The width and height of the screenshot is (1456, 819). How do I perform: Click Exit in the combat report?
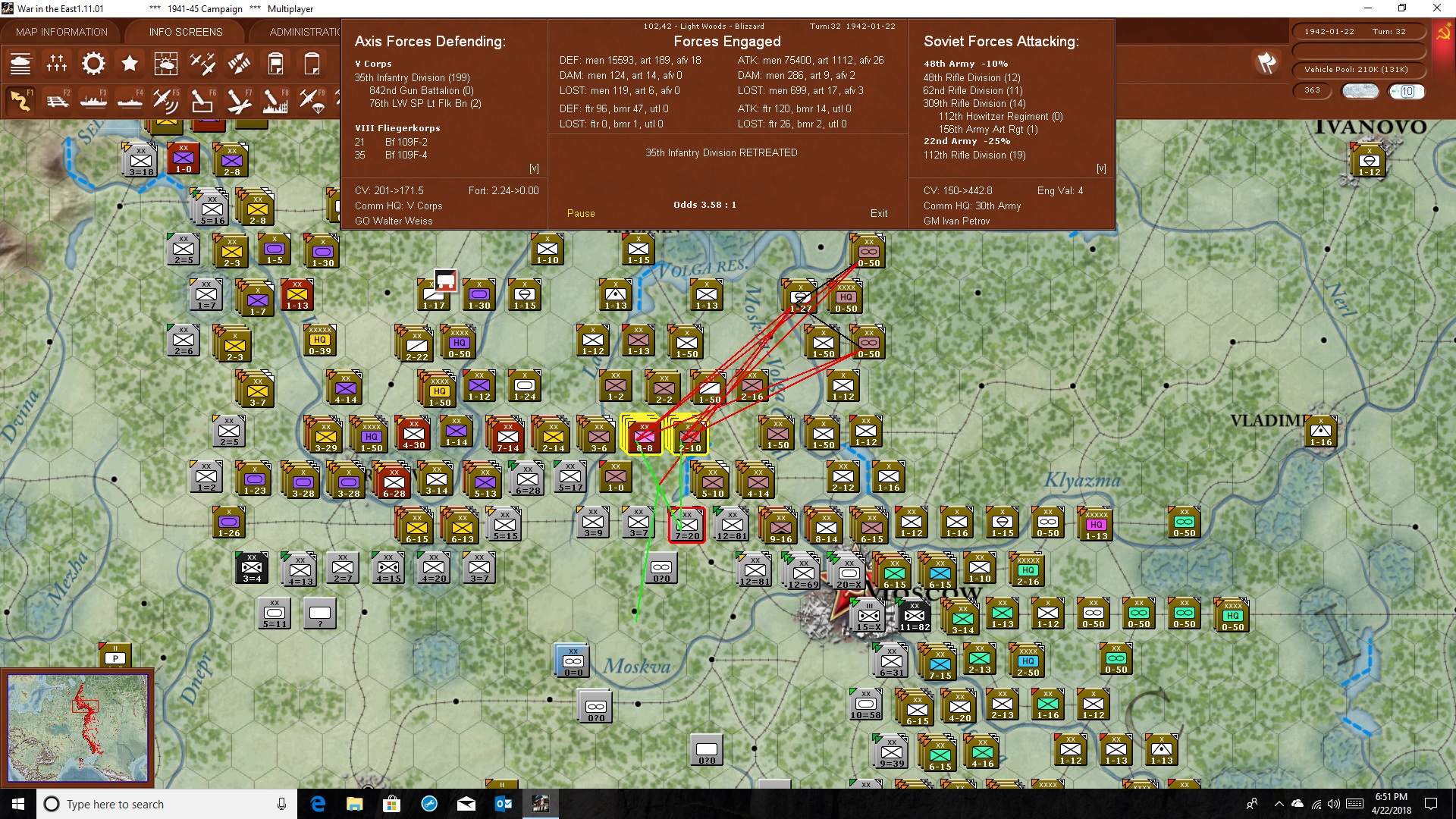point(879,214)
